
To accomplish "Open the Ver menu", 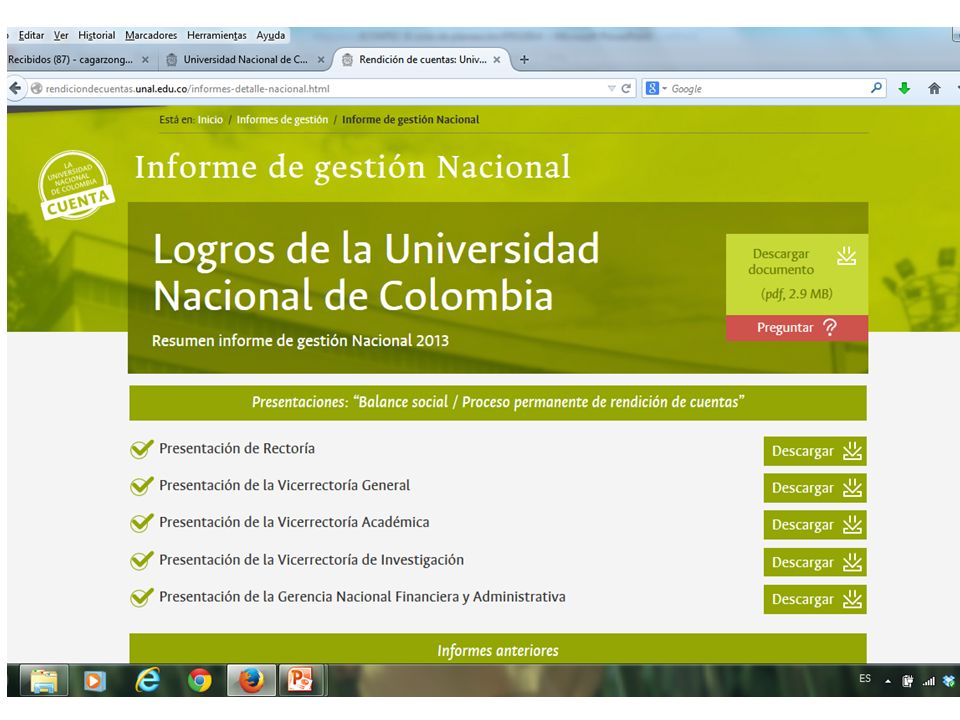I will pyautogui.click(x=61, y=36).
